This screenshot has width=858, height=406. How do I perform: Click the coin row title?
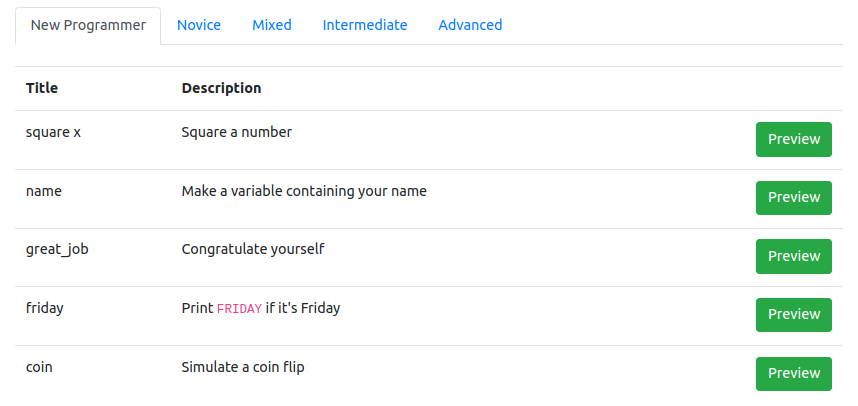coord(39,367)
